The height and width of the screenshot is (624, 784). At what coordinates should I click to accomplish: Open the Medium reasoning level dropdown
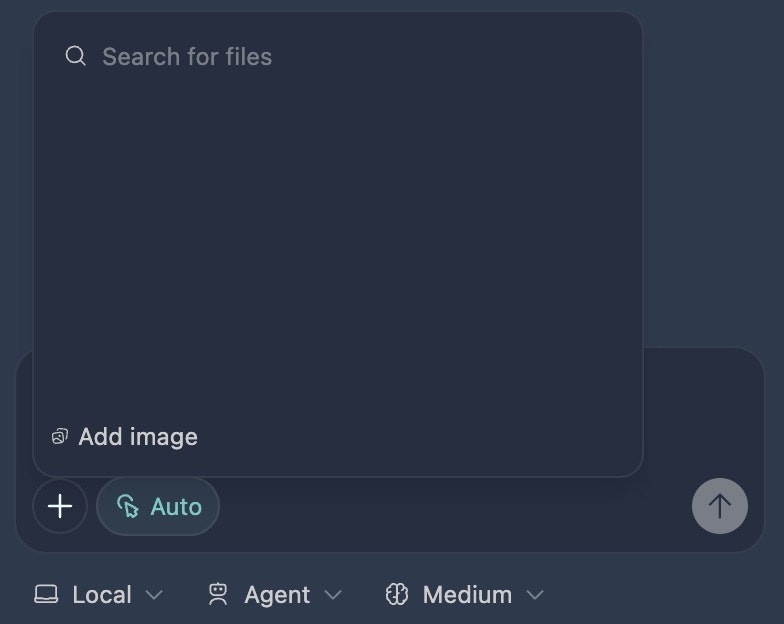click(x=464, y=594)
